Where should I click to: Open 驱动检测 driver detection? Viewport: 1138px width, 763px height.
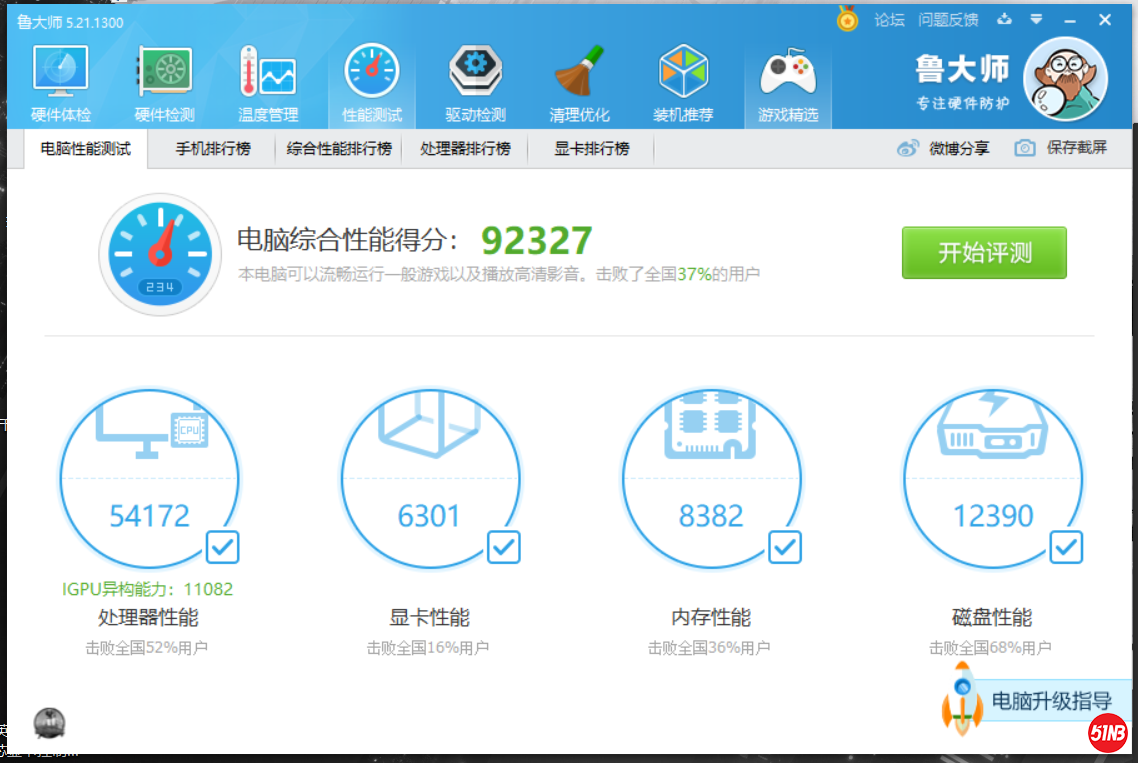coord(475,84)
